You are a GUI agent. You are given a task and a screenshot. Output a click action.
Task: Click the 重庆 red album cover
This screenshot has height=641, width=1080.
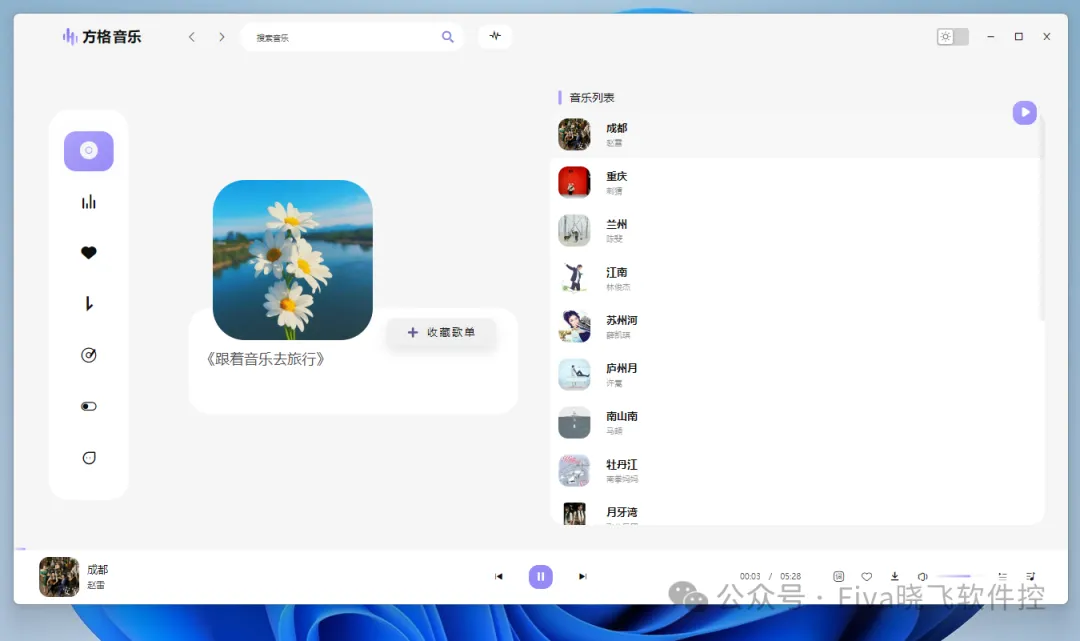(574, 182)
